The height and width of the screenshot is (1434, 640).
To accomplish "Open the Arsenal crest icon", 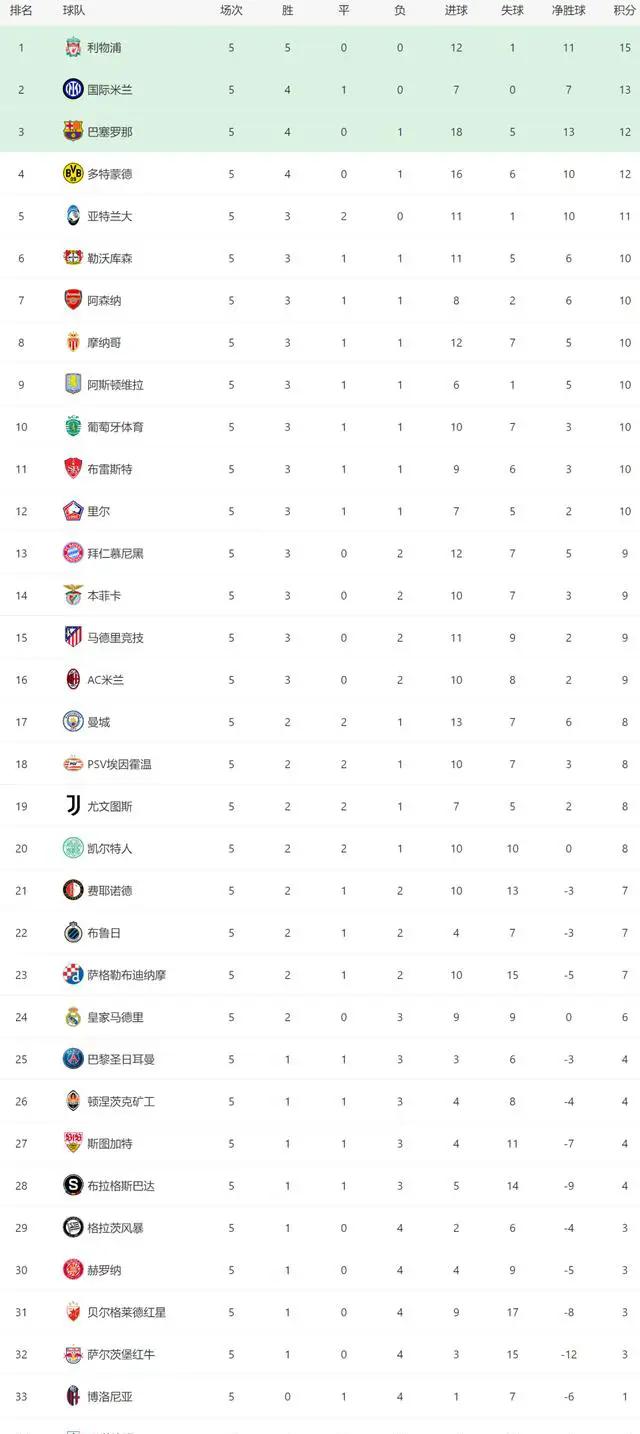I will click(x=72, y=300).
